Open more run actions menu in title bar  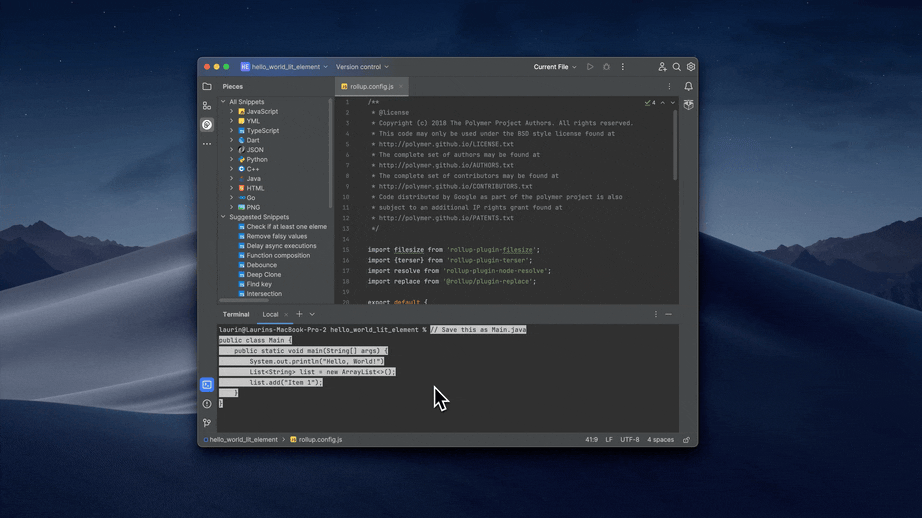(x=623, y=67)
